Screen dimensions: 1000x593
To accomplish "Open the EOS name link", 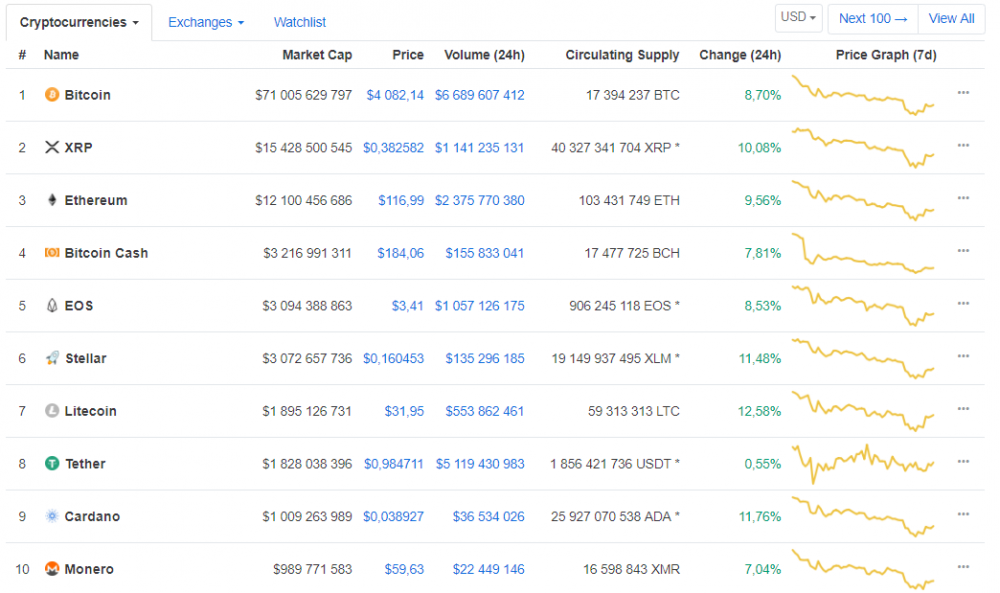I will pos(79,305).
